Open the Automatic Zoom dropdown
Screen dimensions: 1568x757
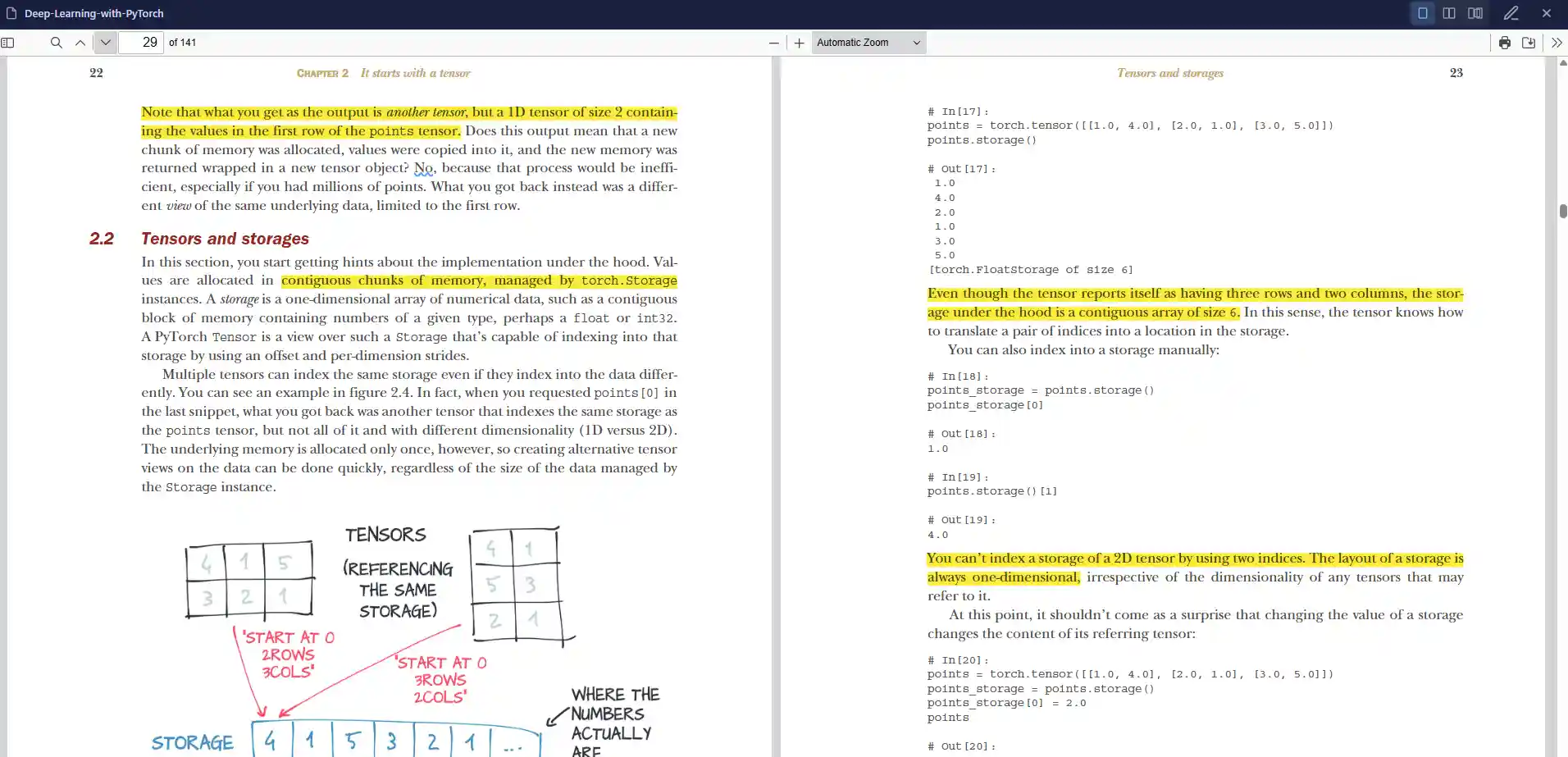coord(868,43)
